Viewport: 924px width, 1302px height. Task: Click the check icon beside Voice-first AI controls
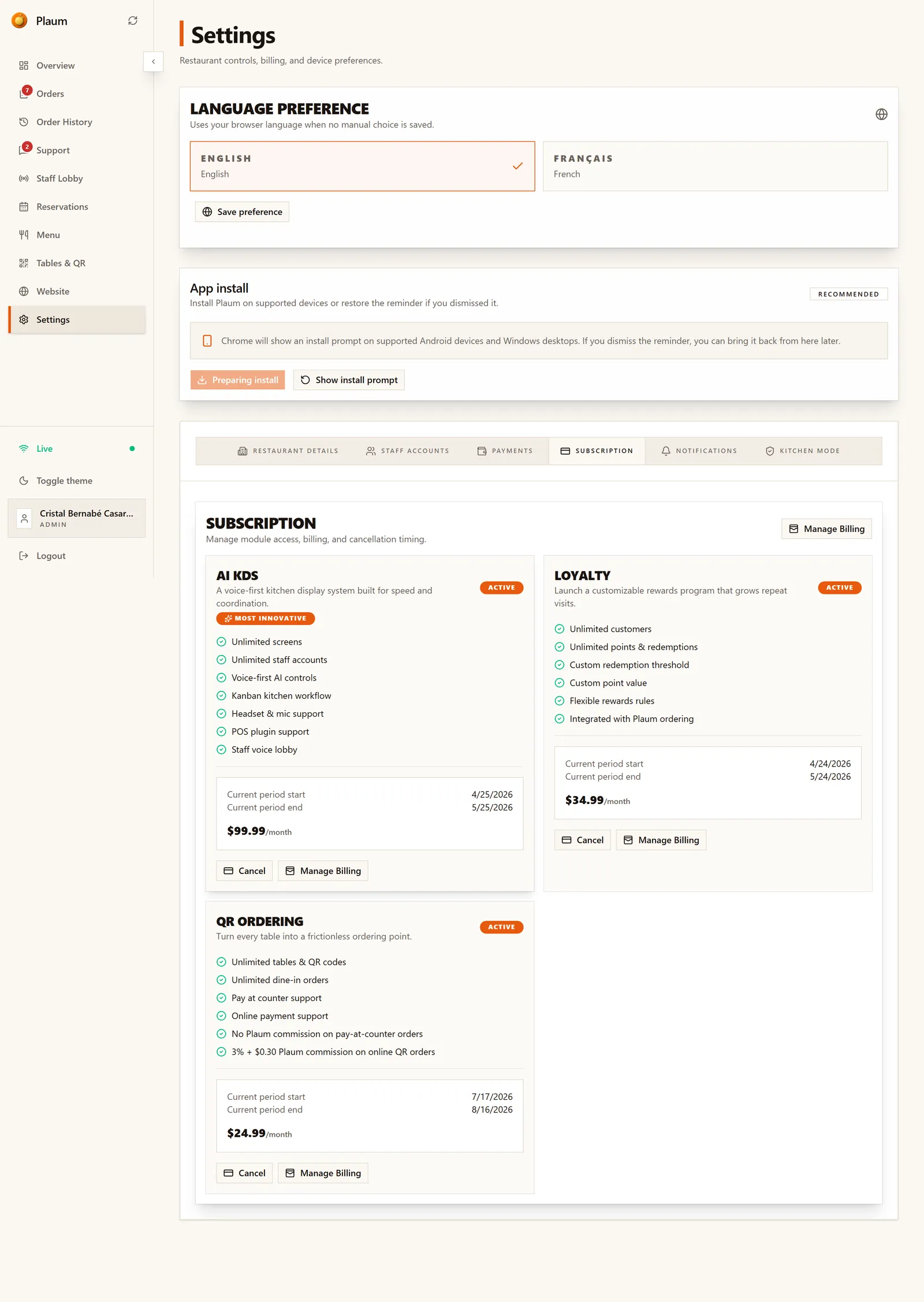pyautogui.click(x=221, y=678)
